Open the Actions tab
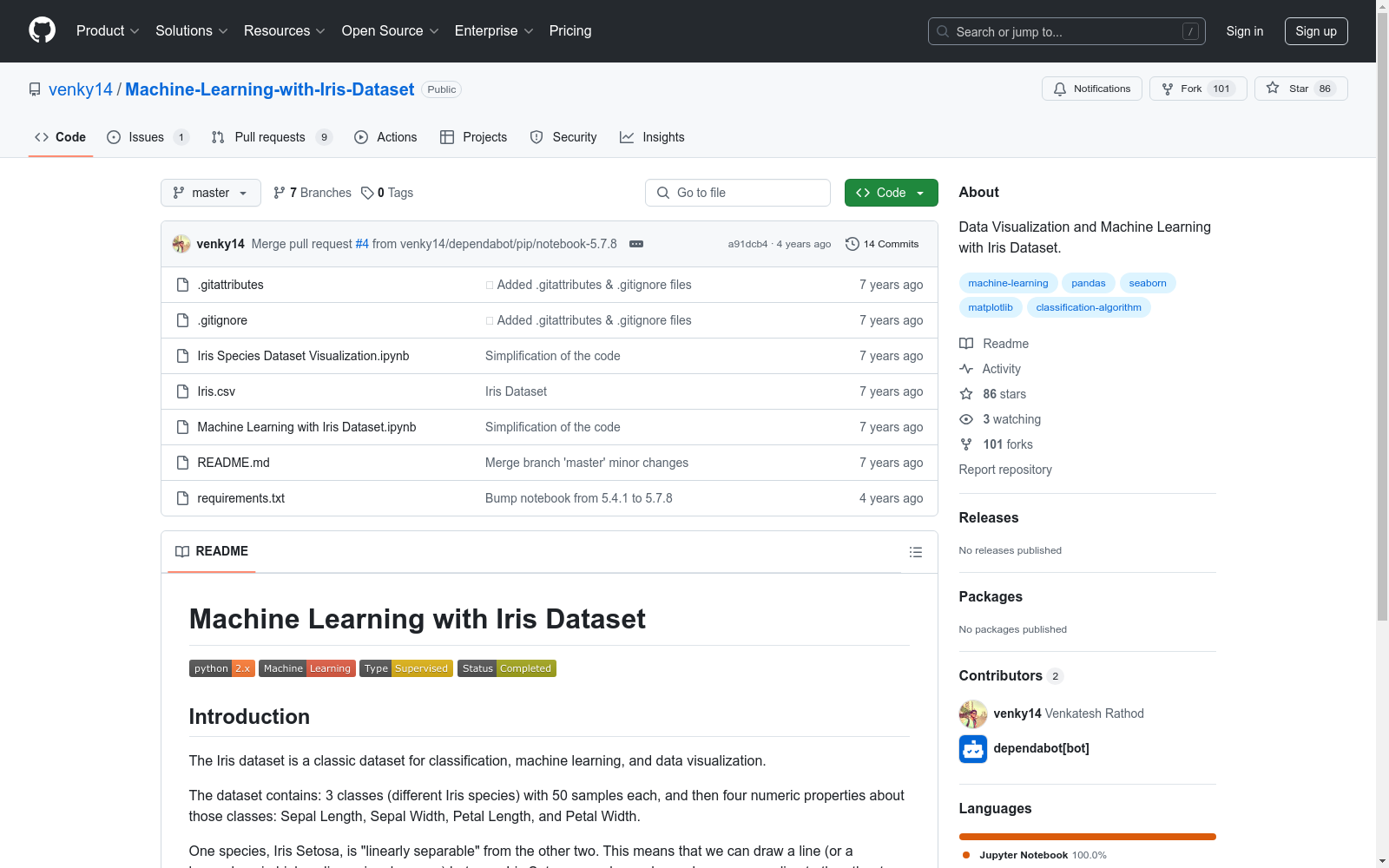Viewport: 1389px width, 868px height. [386, 137]
